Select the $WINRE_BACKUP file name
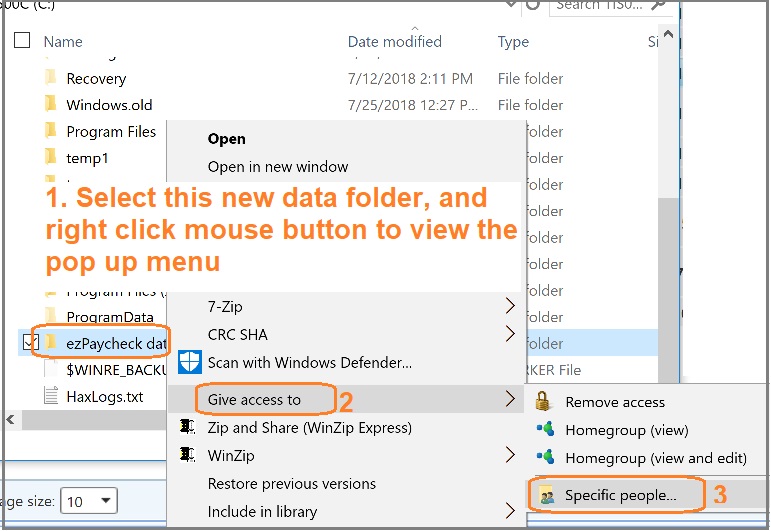This screenshot has height=531, width=771. click(116, 370)
